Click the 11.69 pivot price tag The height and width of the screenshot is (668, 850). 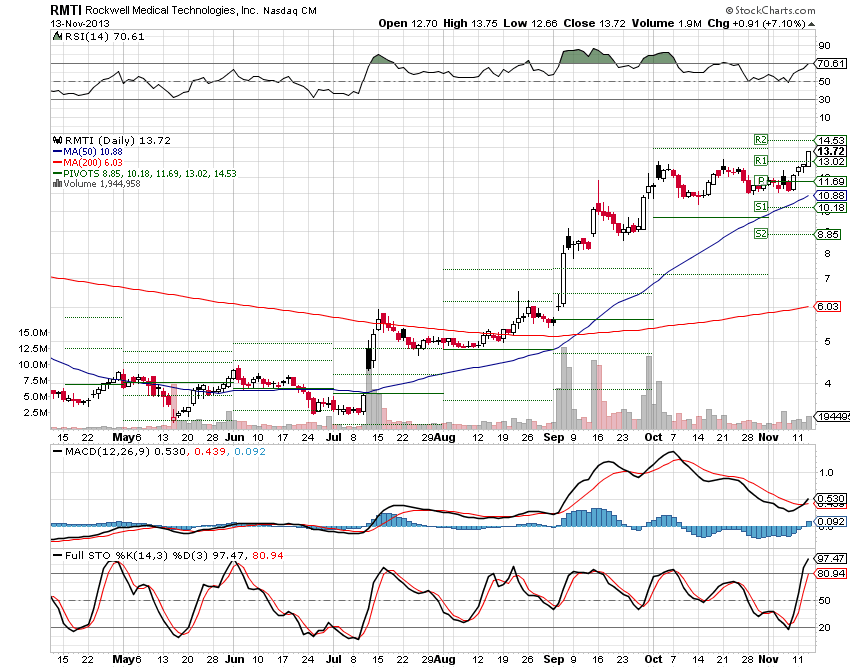[x=830, y=181]
